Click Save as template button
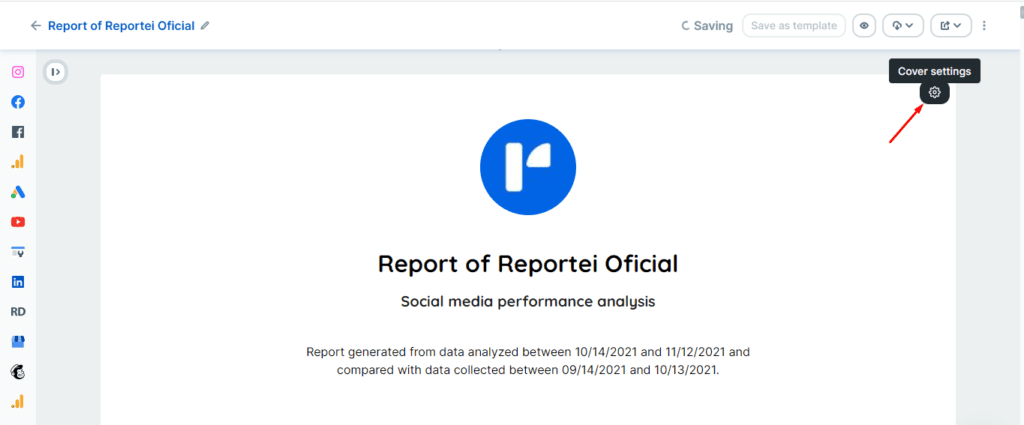This screenshot has height=425, width=1024. 793,26
